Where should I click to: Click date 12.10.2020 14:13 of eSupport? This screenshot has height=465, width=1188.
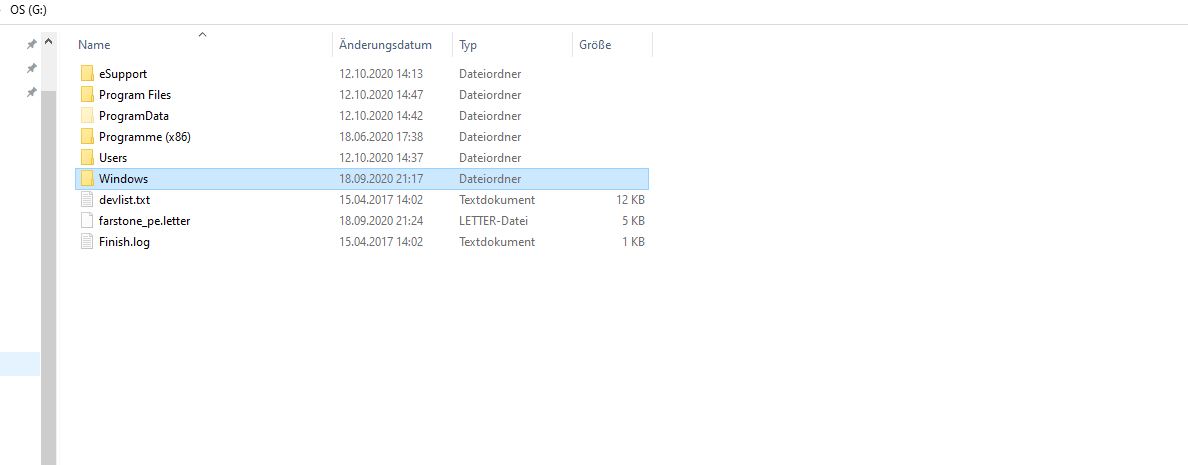click(x=381, y=73)
